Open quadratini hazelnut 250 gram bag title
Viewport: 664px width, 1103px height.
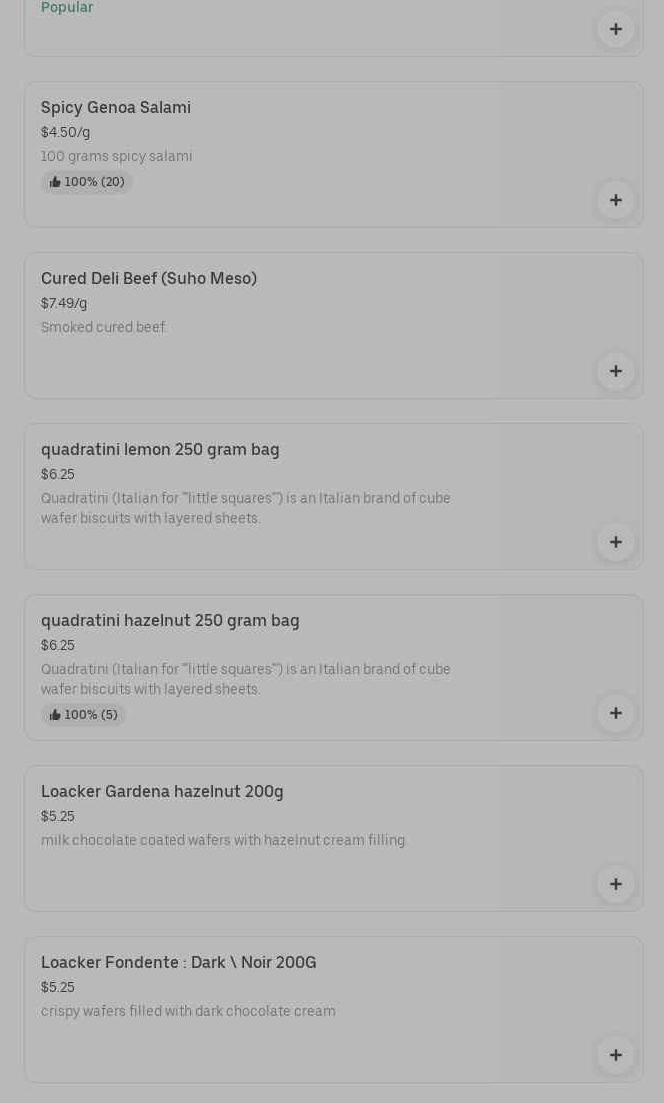point(170,620)
